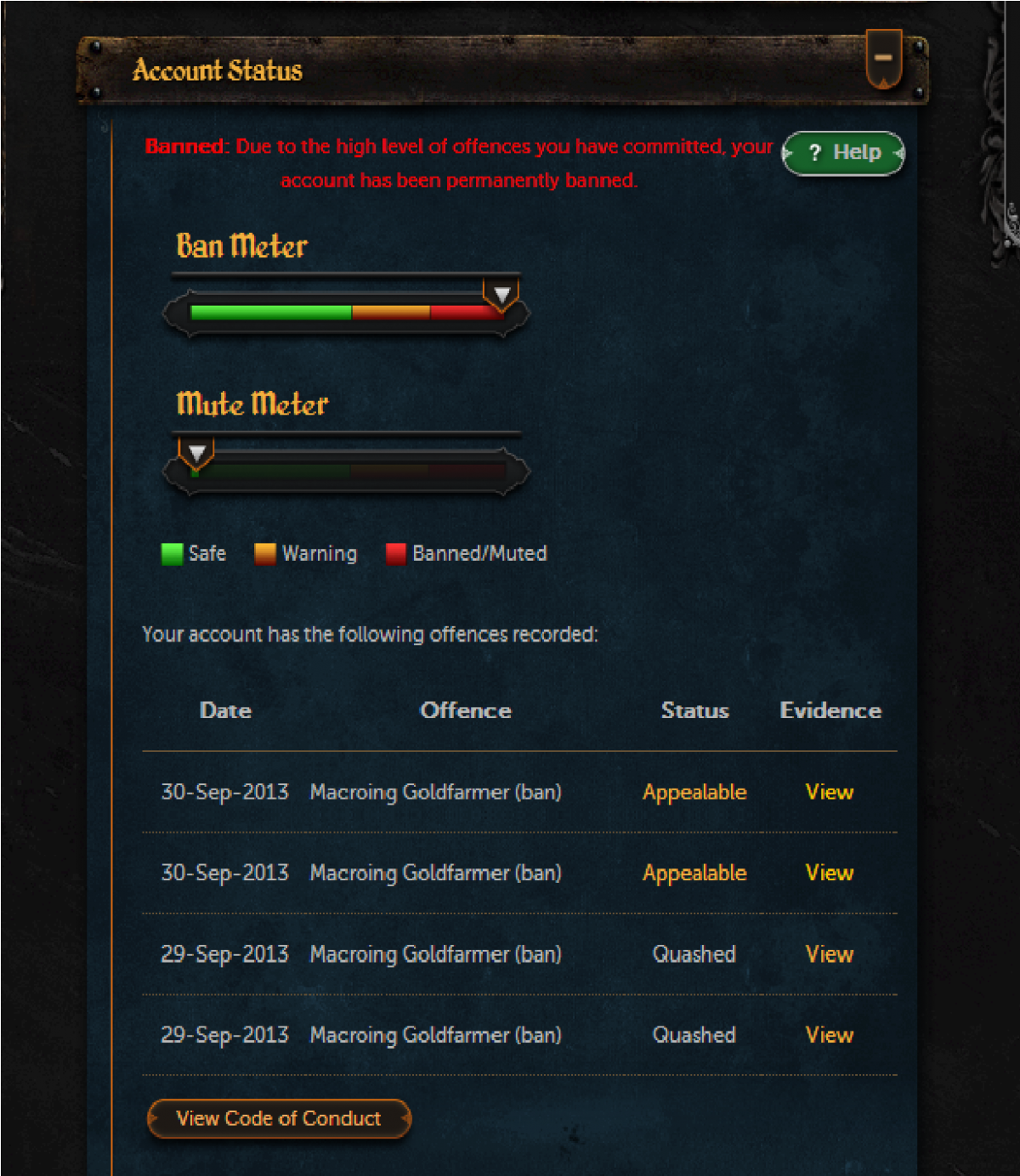Click the Date column header
The width and height of the screenshot is (1020, 1176).
225,710
